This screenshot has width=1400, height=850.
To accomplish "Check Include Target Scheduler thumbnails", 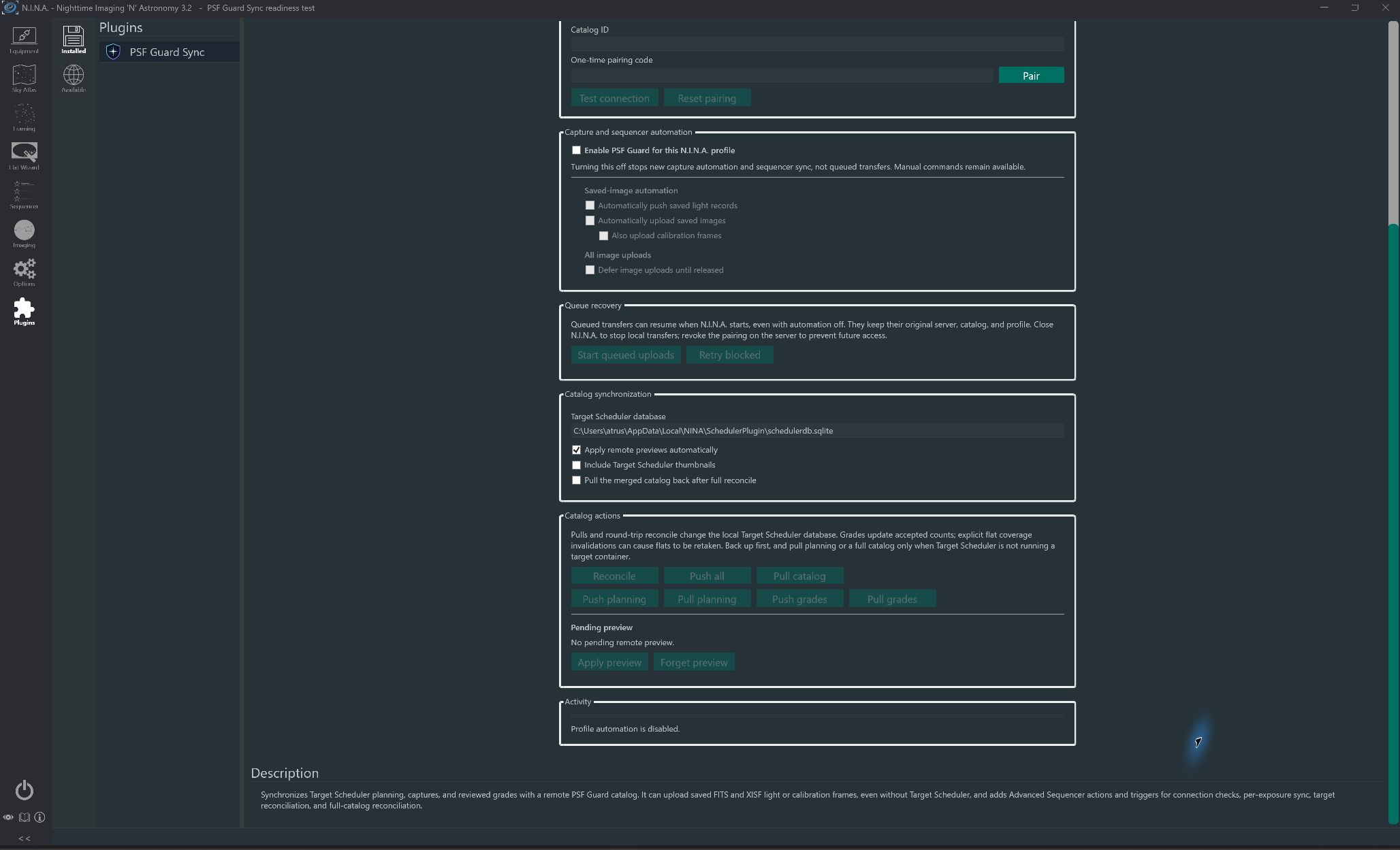I will (576, 465).
